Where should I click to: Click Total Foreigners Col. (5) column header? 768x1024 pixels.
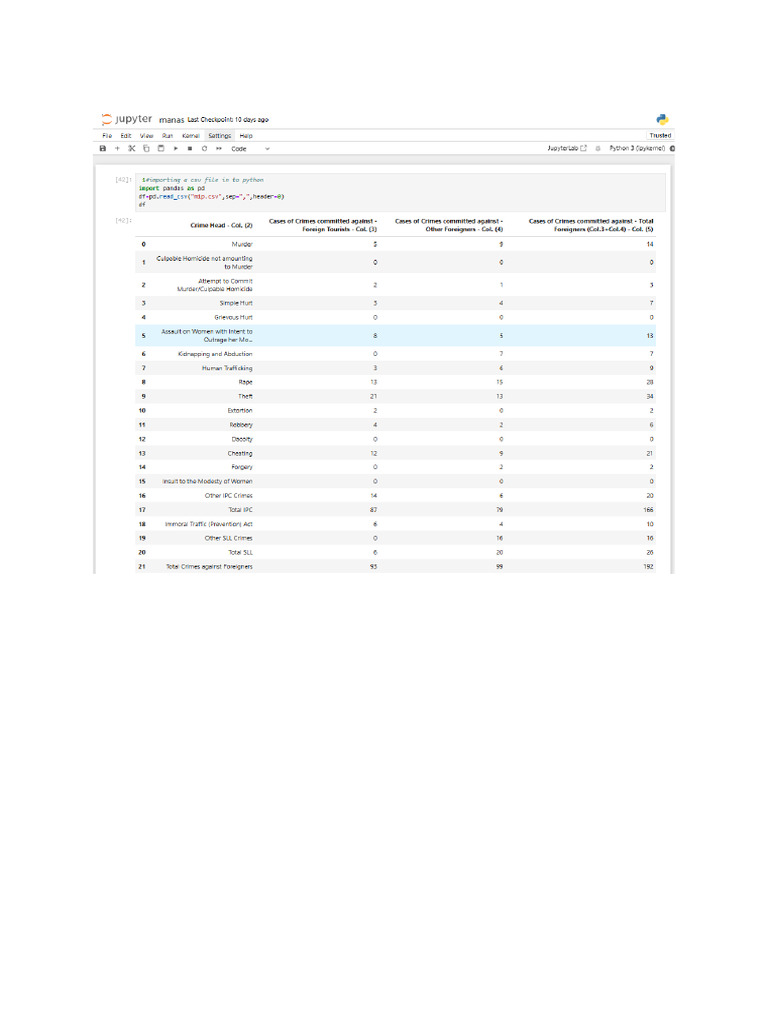[591, 225]
